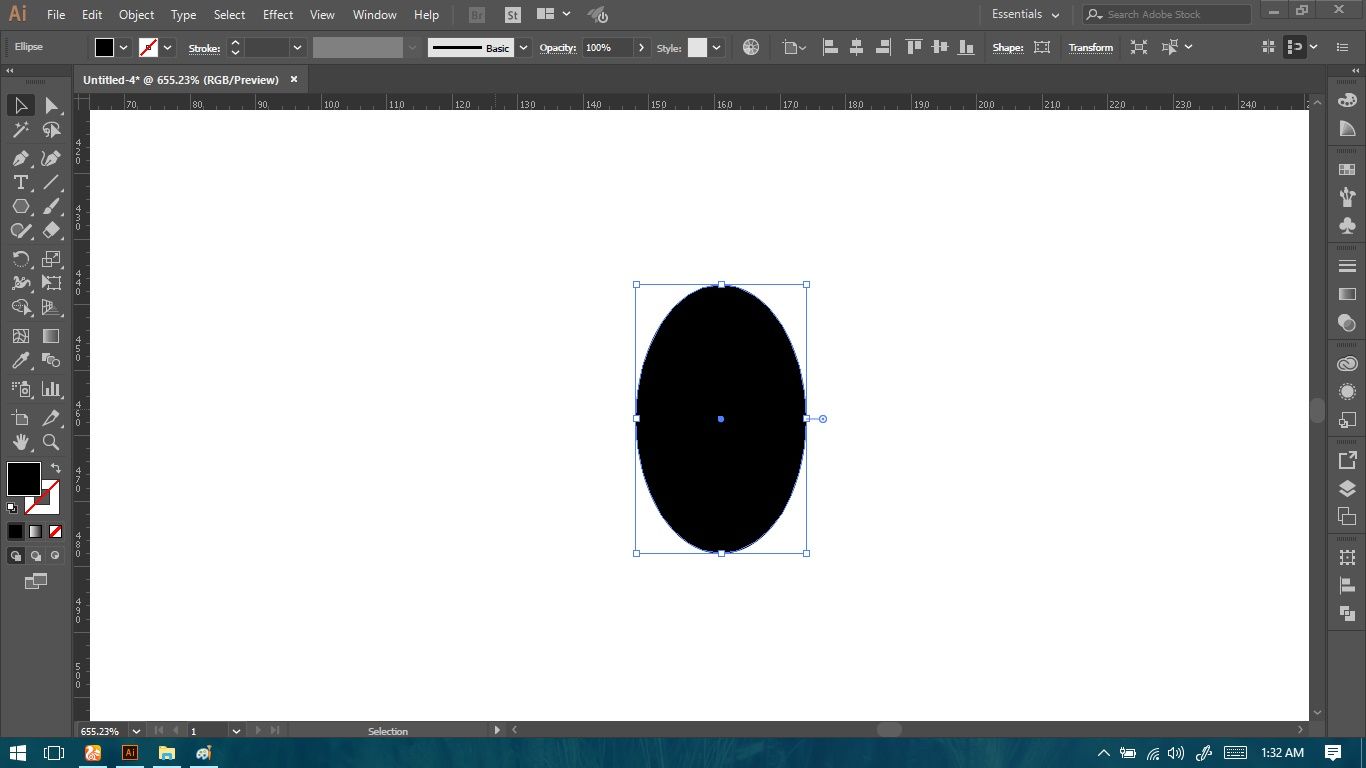Open the File menu
The width and height of the screenshot is (1366, 768).
click(56, 15)
